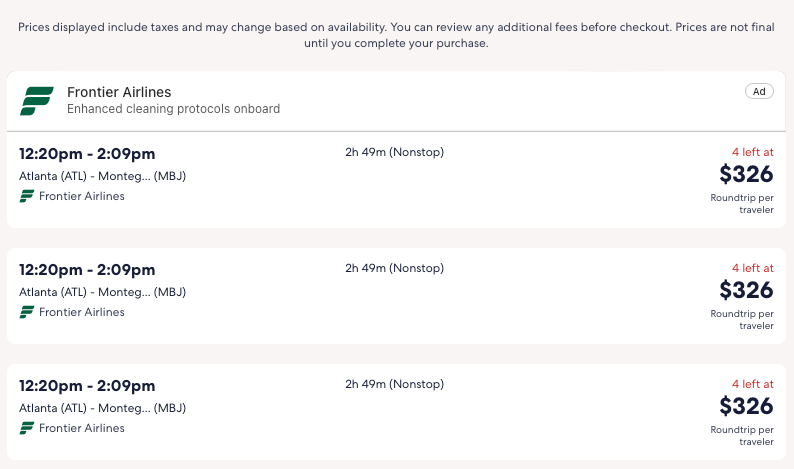The image size is (794, 469).
Task: Click the first card's 2h 49m (Nonstop) duration
Action: (x=394, y=152)
